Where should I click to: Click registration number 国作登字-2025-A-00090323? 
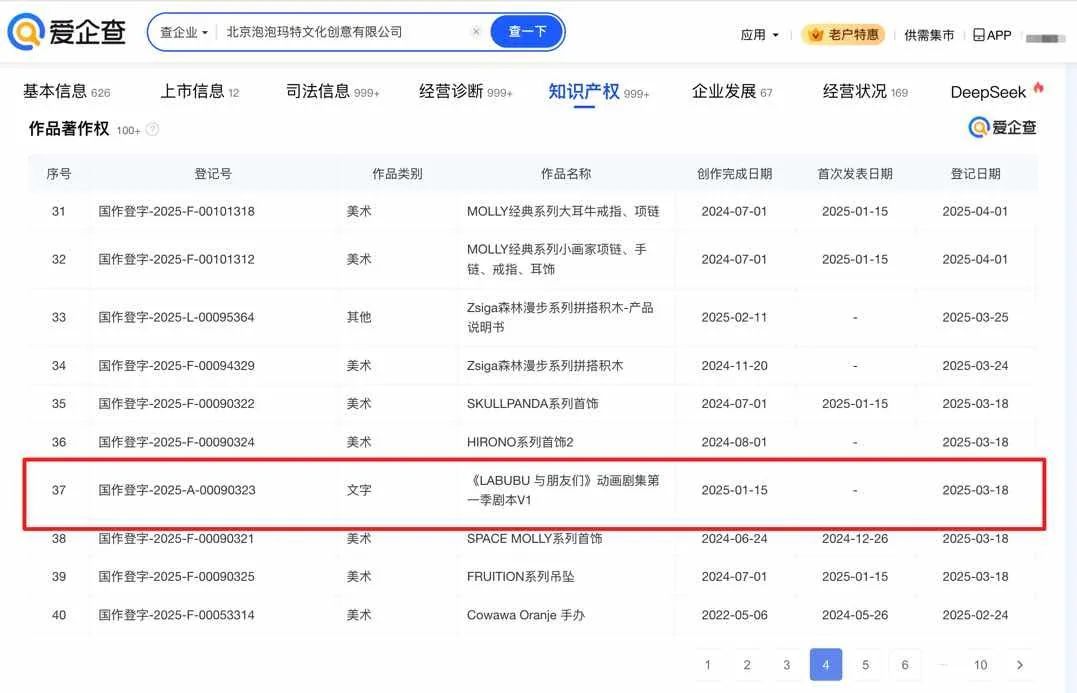pos(177,490)
